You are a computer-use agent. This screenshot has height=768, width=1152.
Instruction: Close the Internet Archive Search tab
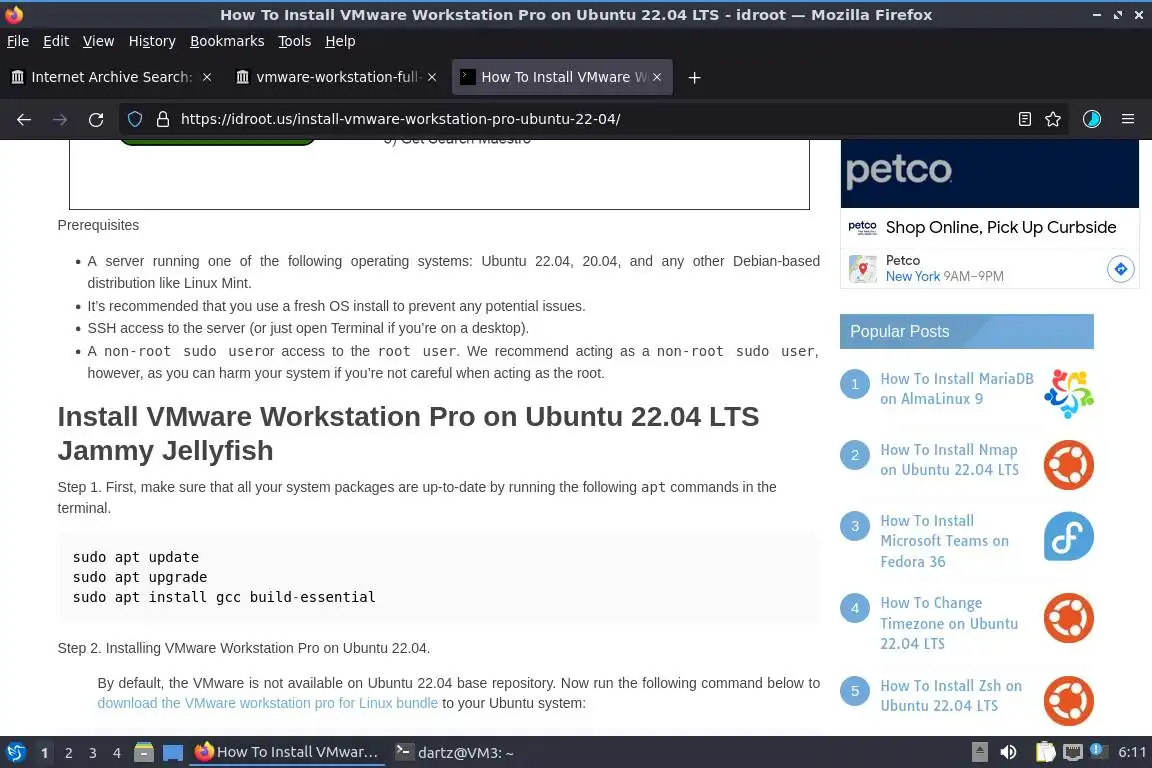coord(207,77)
